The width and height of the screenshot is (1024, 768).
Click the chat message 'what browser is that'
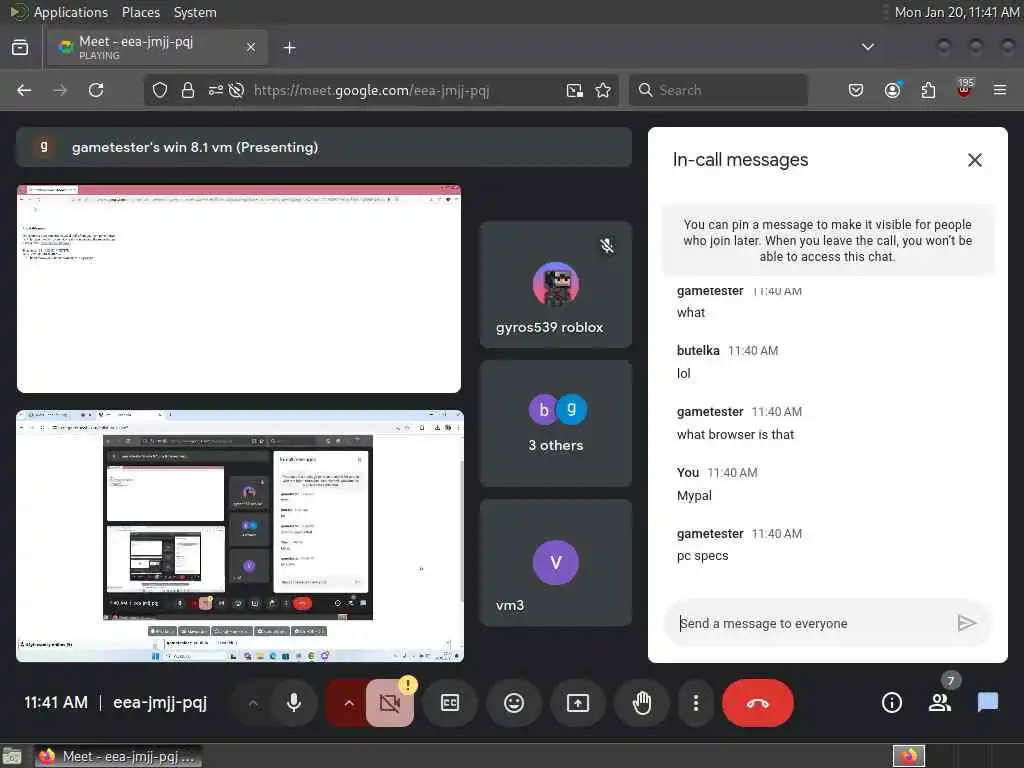(x=735, y=435)
